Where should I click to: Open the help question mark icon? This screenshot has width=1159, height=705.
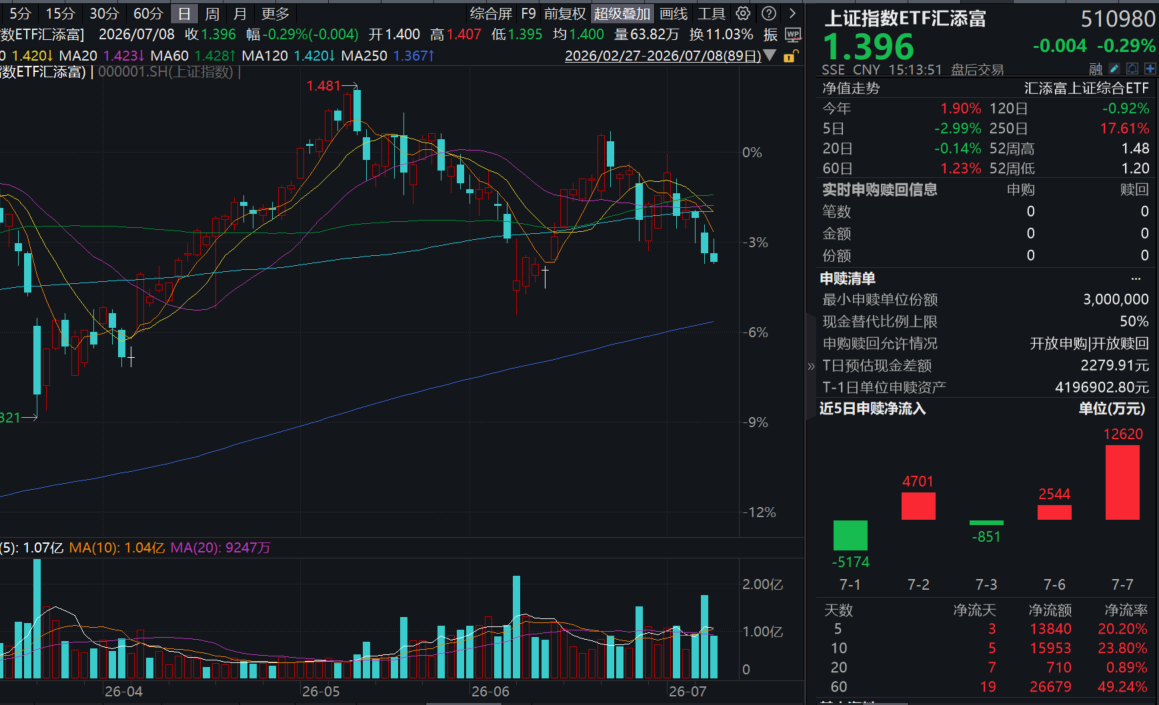point(769,13)
